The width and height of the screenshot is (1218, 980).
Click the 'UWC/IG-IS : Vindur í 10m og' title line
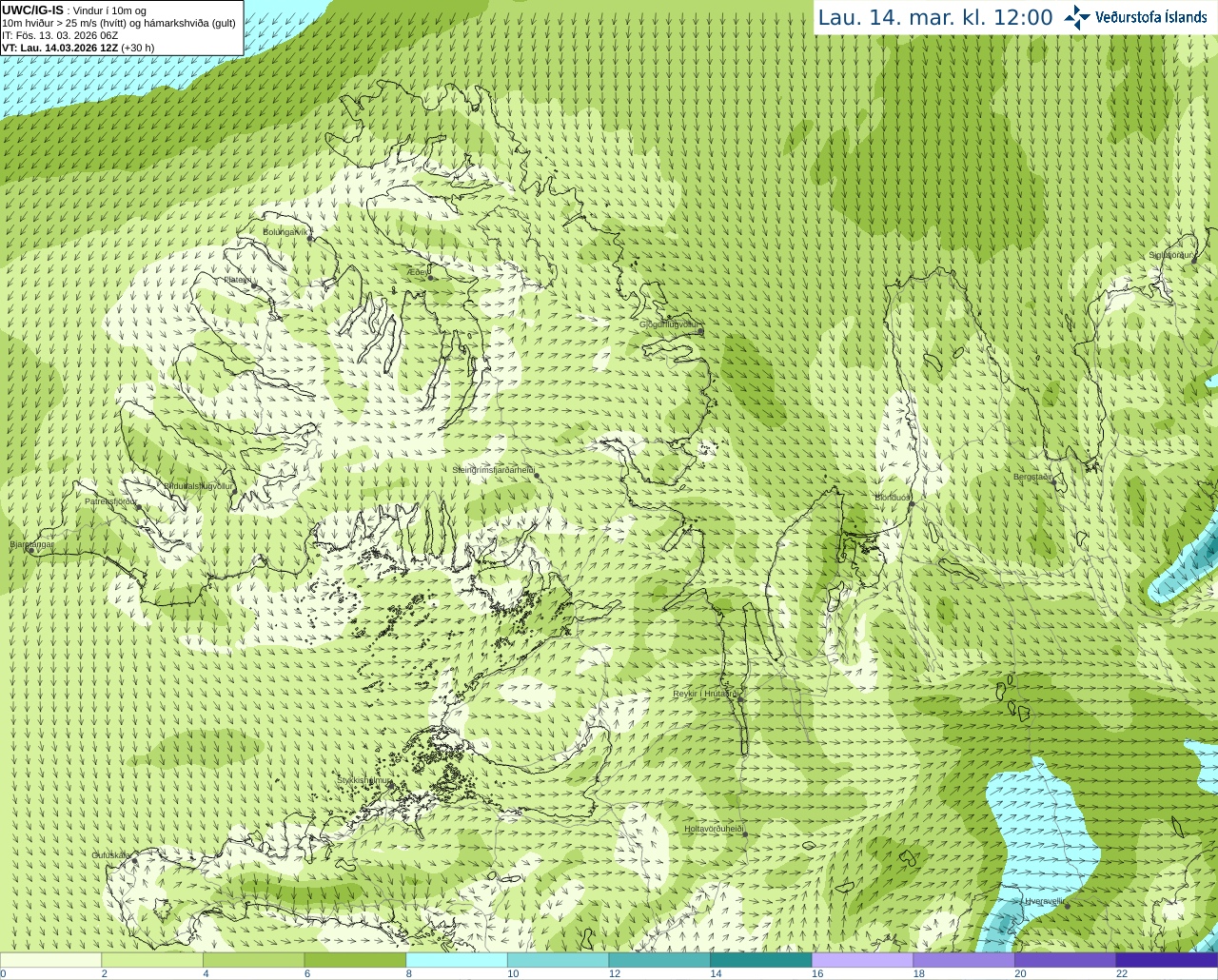(73, 10)
